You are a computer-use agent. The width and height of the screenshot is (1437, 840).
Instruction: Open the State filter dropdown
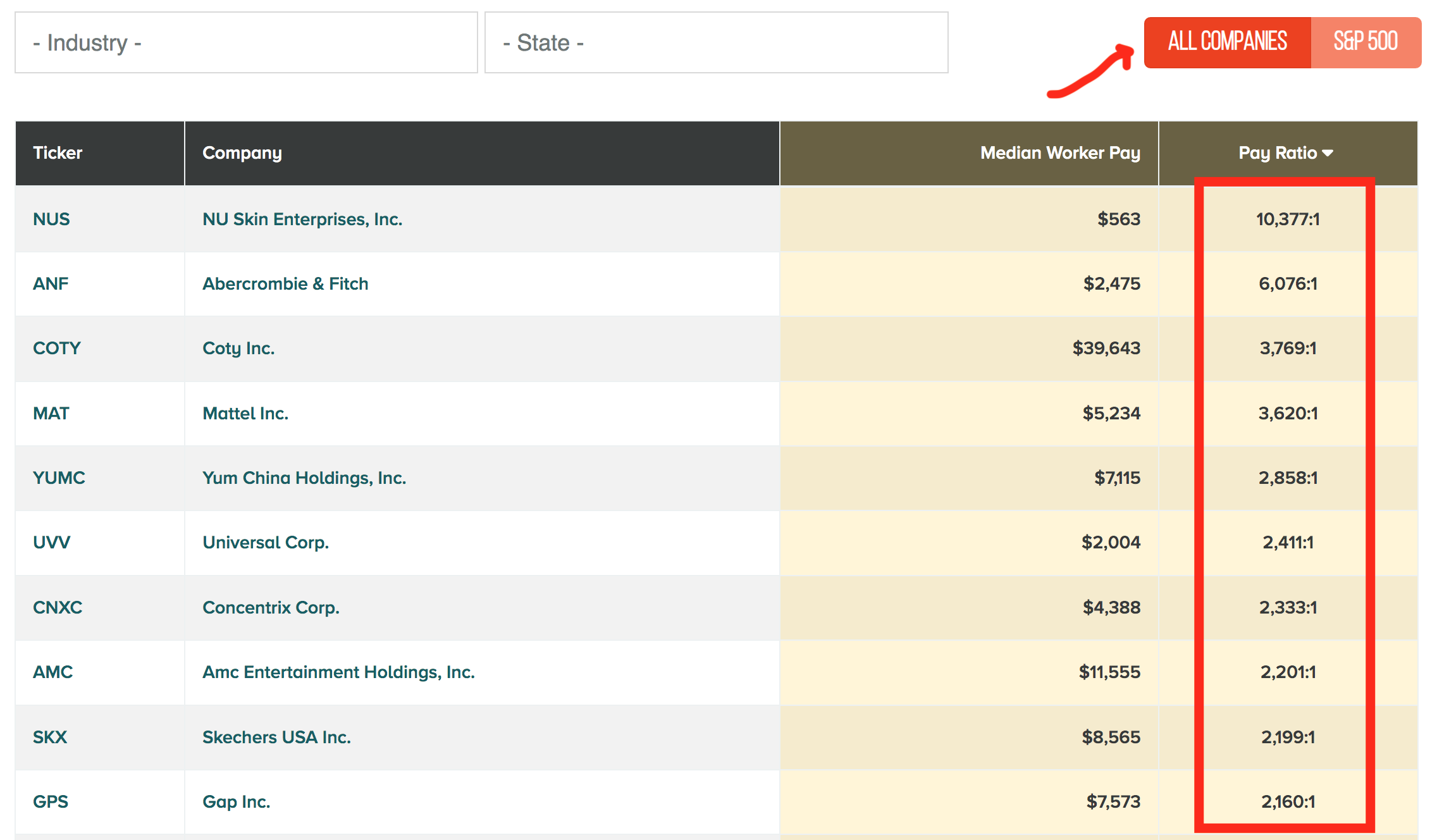click(716, 42)
